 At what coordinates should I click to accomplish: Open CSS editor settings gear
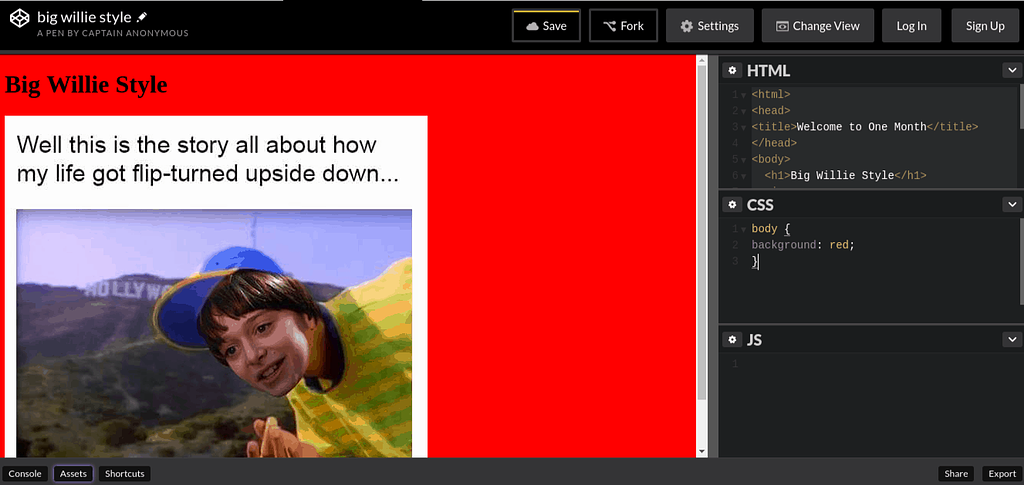click(732, 205)
